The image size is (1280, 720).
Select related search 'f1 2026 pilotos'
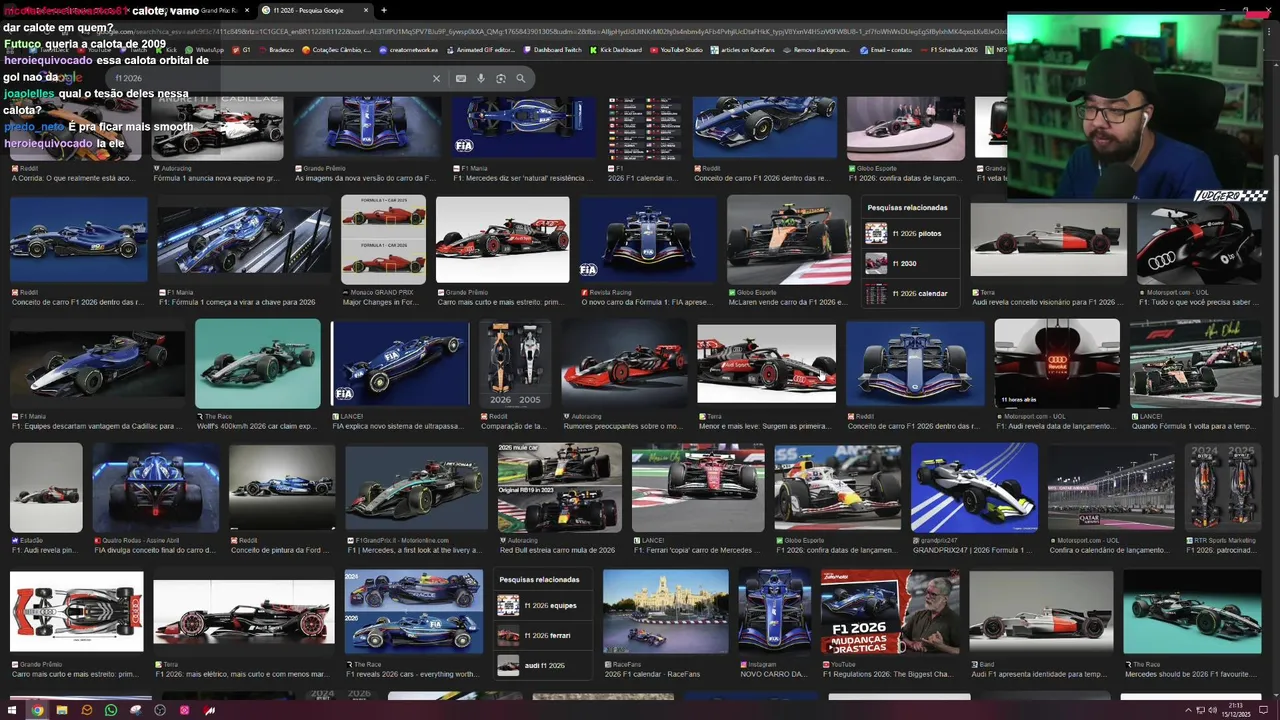point(909,233)
